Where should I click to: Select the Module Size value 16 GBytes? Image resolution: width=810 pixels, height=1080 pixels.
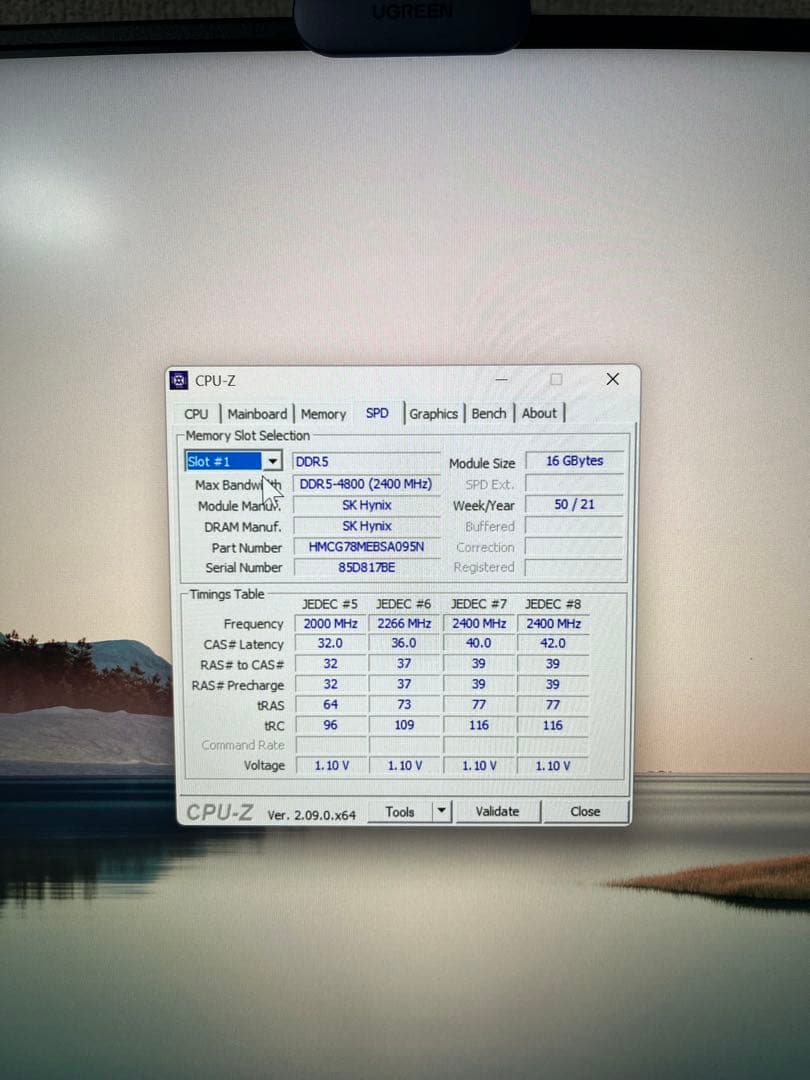573,461
